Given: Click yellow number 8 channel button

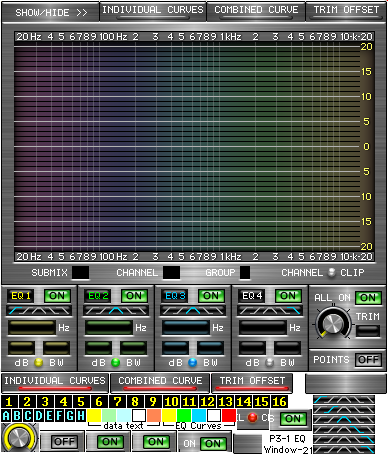Looking at the screenshot, I should pyautogui.click(x=135, y=402).
